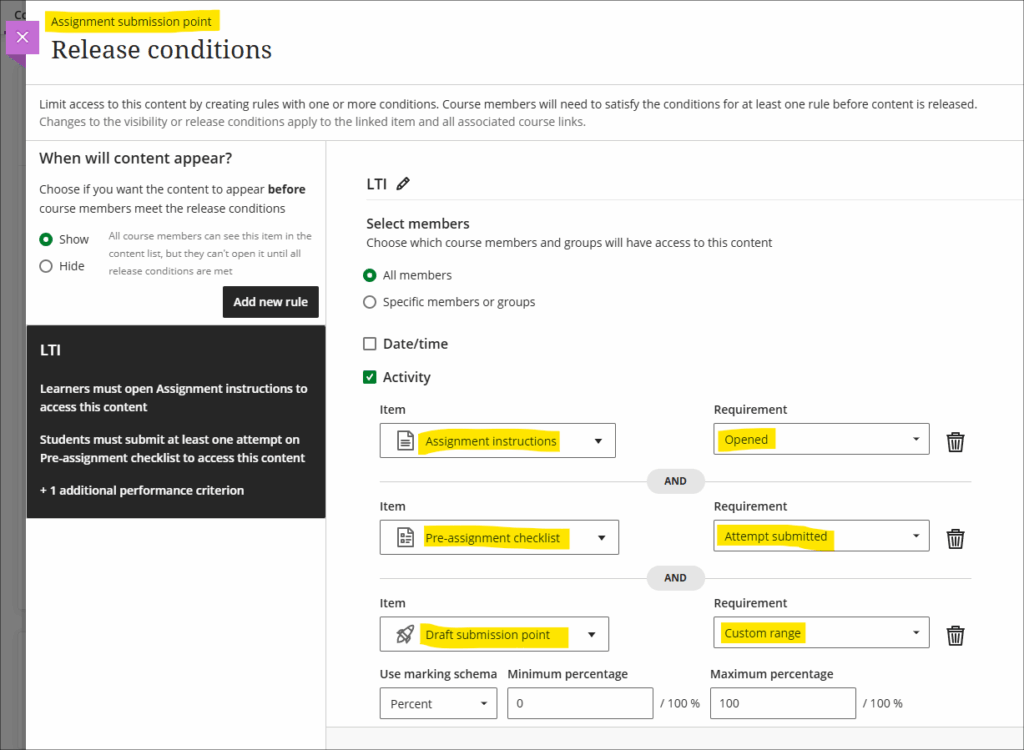This screenshot has width=1024, height=750.
Task: Click the Add new rule button
Action: click(270, 302)
